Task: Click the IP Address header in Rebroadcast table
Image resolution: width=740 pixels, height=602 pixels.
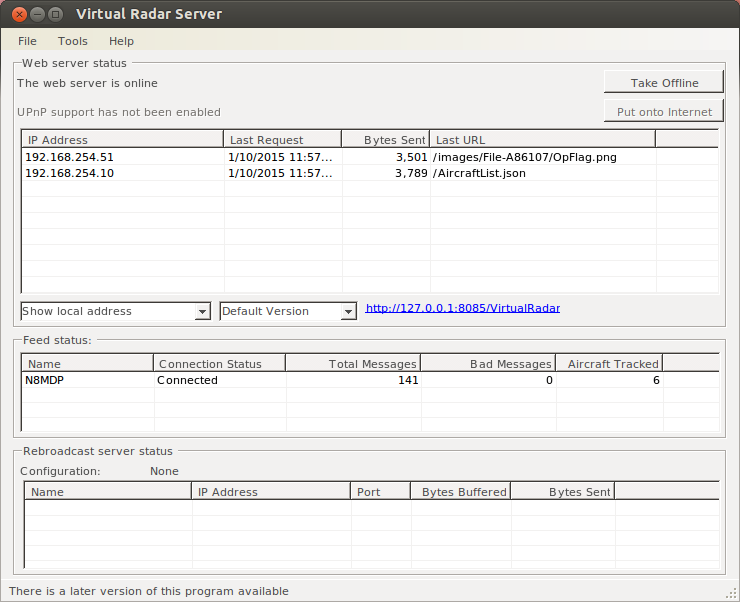Action: point(271,492)
